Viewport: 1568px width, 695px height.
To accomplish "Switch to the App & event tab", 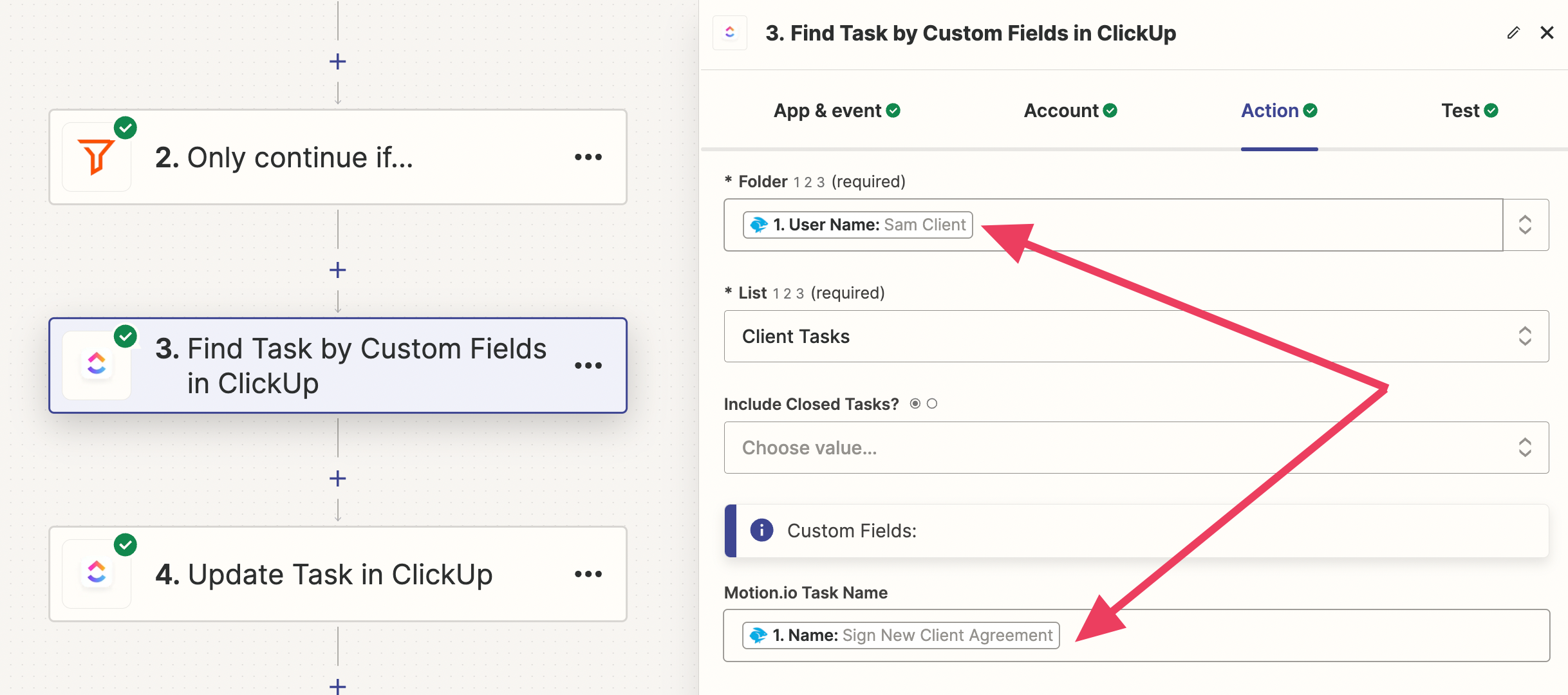I will (836, 111).
